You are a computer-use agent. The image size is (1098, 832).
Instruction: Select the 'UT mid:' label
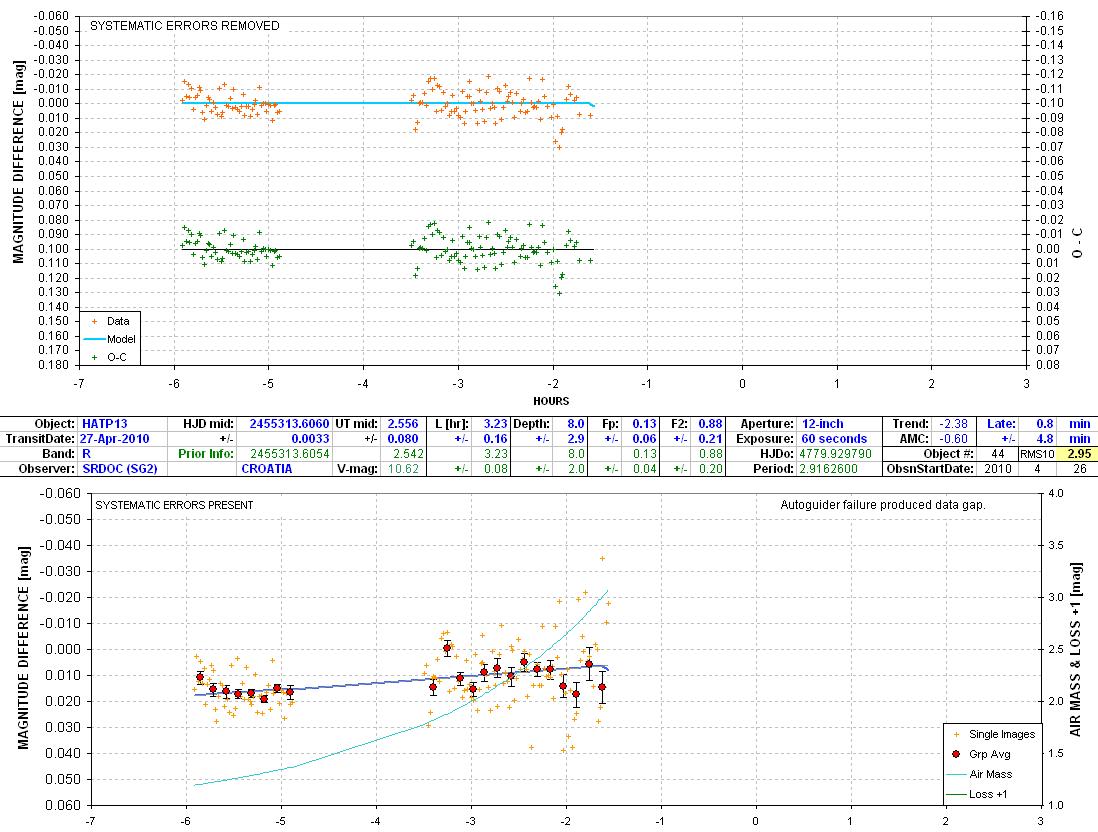tap(356, 424)
